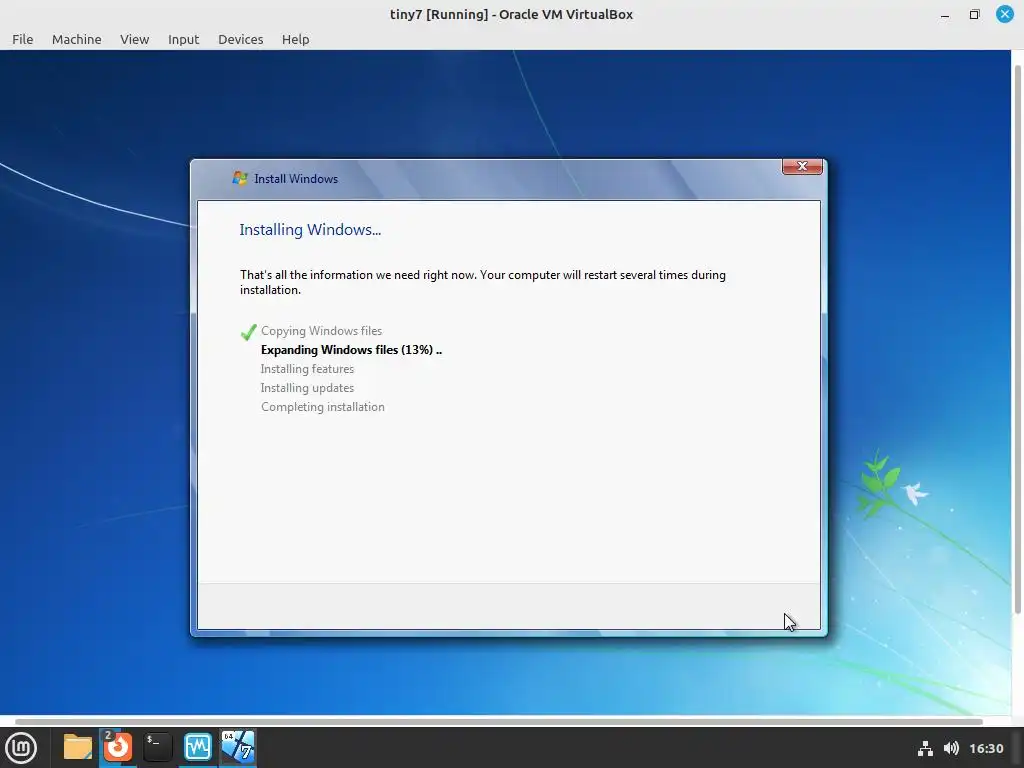The image size is (1024, 768).
Task: Open the Files folder in taskbar
Action: click(78, 748)
